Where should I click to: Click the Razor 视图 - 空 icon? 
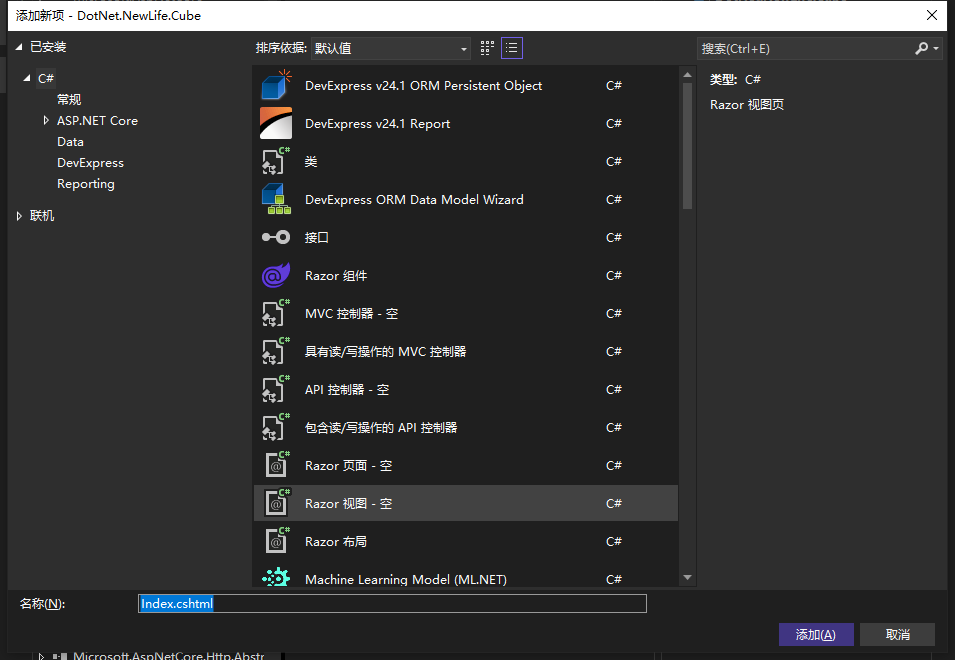pyautogui.click(x=278, y=504)
